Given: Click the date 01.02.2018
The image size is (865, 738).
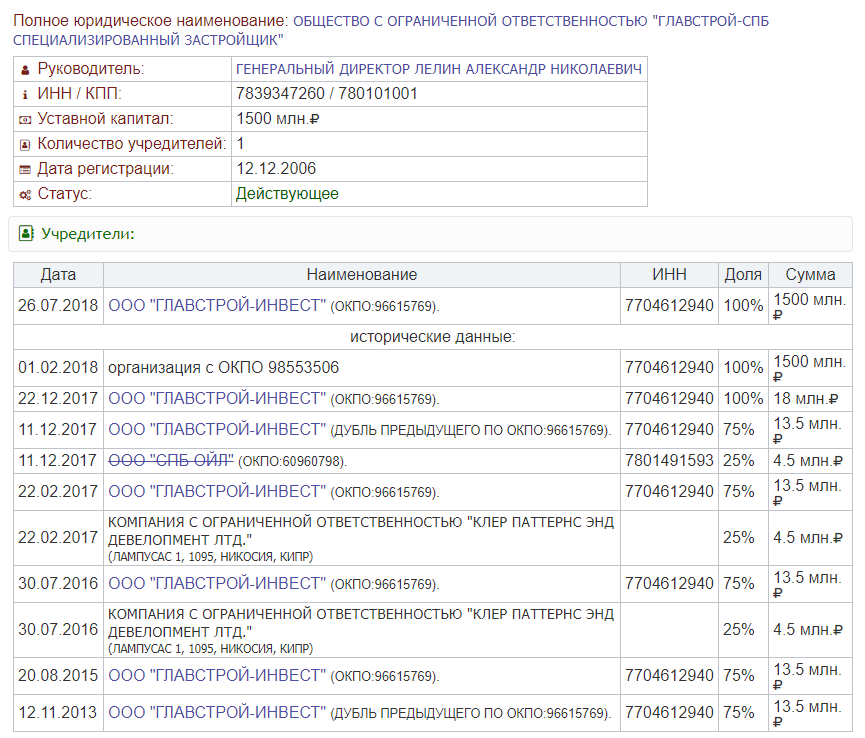Looking at the screenshot, I should [x=58, y=368].
